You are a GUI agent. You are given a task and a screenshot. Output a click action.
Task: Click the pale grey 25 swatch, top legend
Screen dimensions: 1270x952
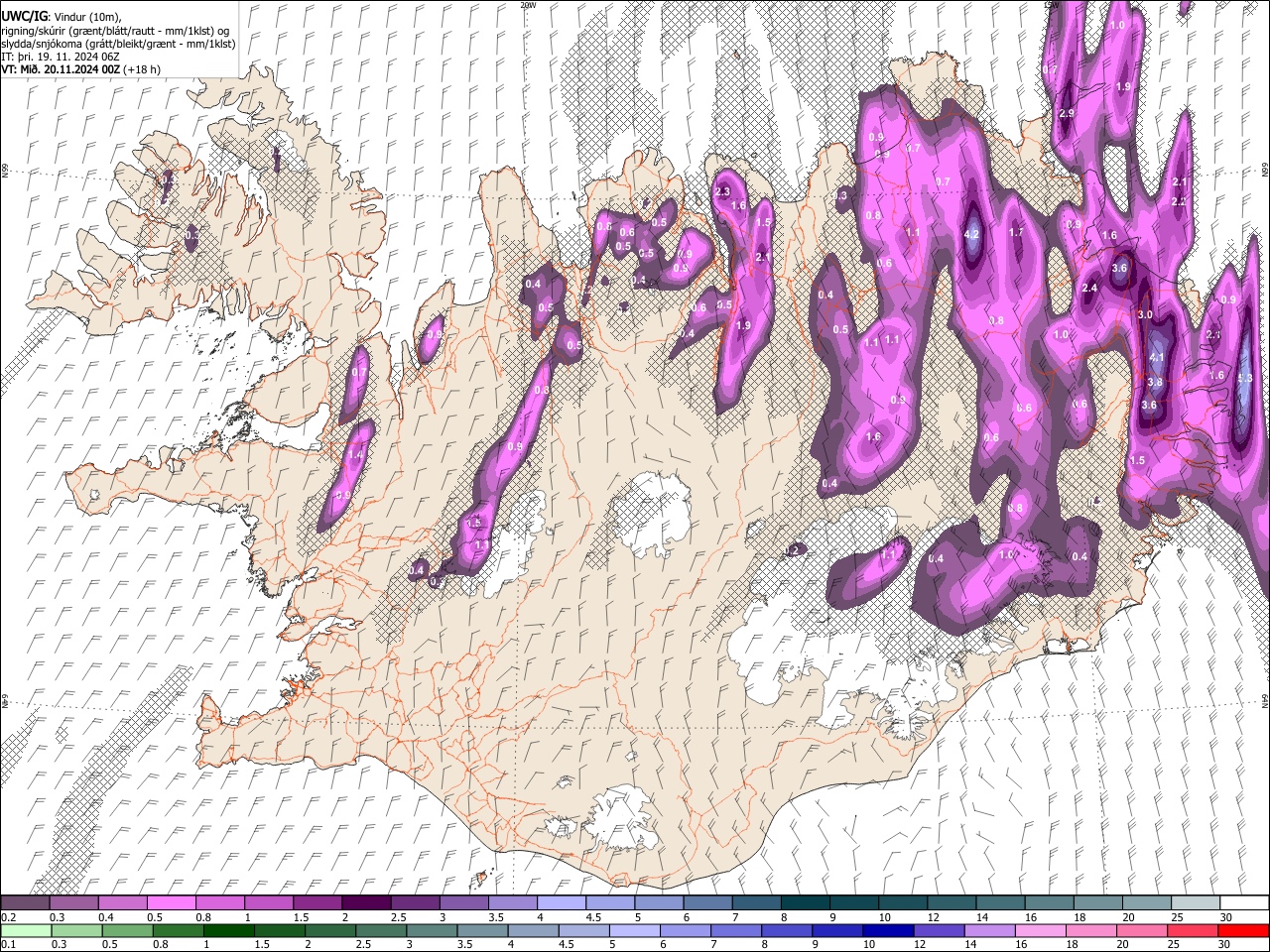point(1196,903)
